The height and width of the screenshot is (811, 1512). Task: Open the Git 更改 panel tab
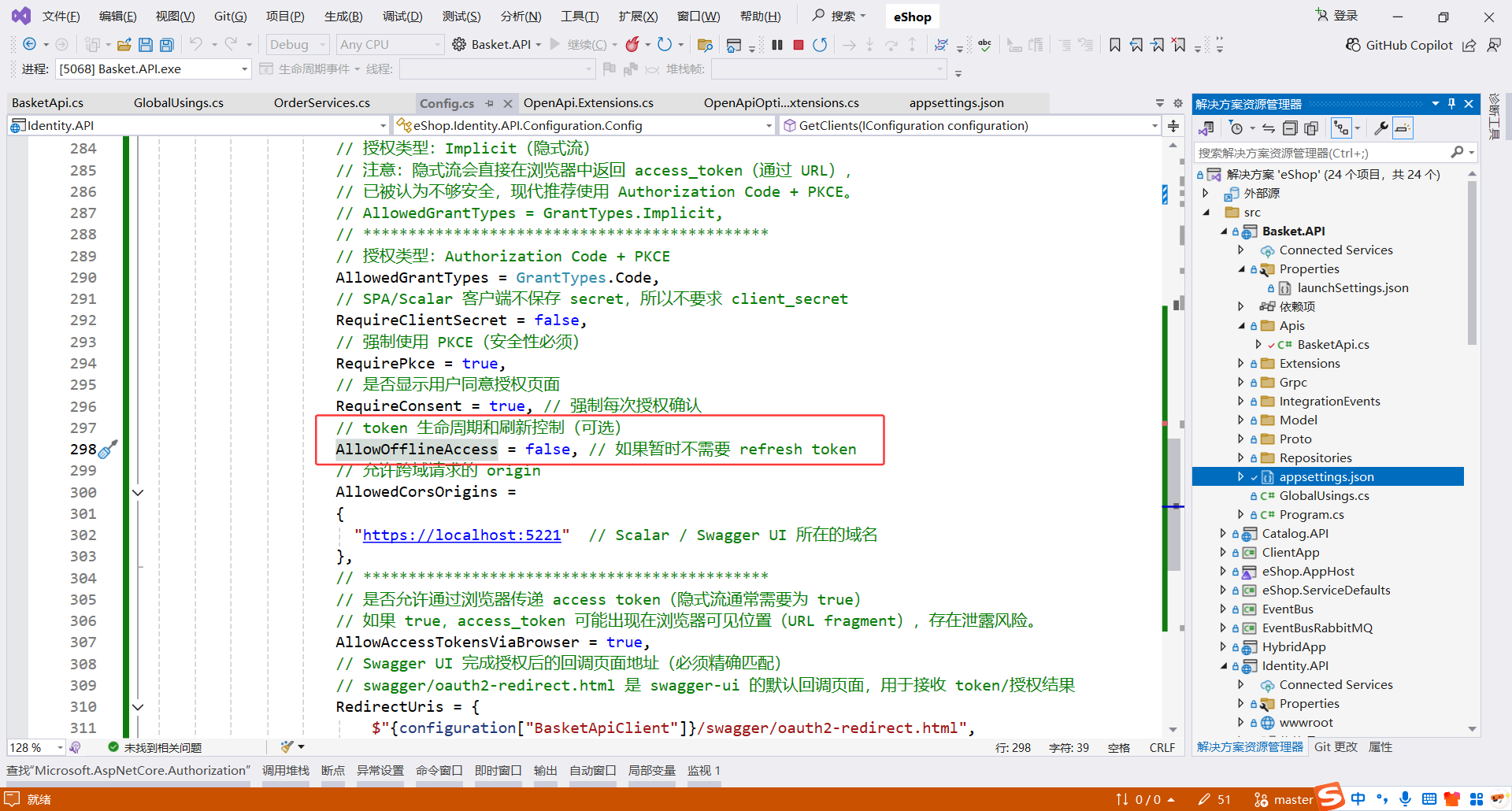pyautogui.click(x=1336, y=746)
